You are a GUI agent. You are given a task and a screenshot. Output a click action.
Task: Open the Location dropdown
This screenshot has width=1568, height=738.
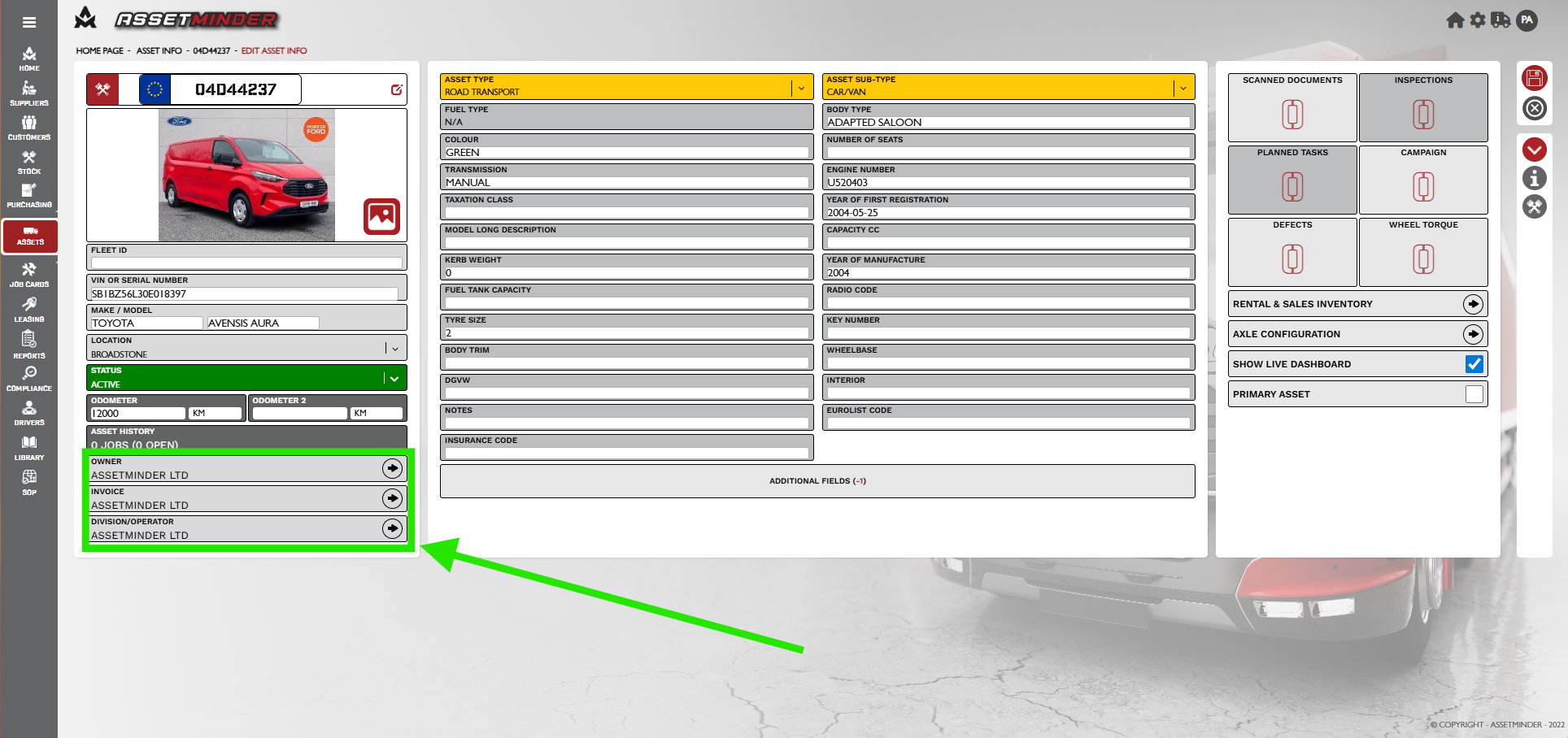tap(395, 349)
